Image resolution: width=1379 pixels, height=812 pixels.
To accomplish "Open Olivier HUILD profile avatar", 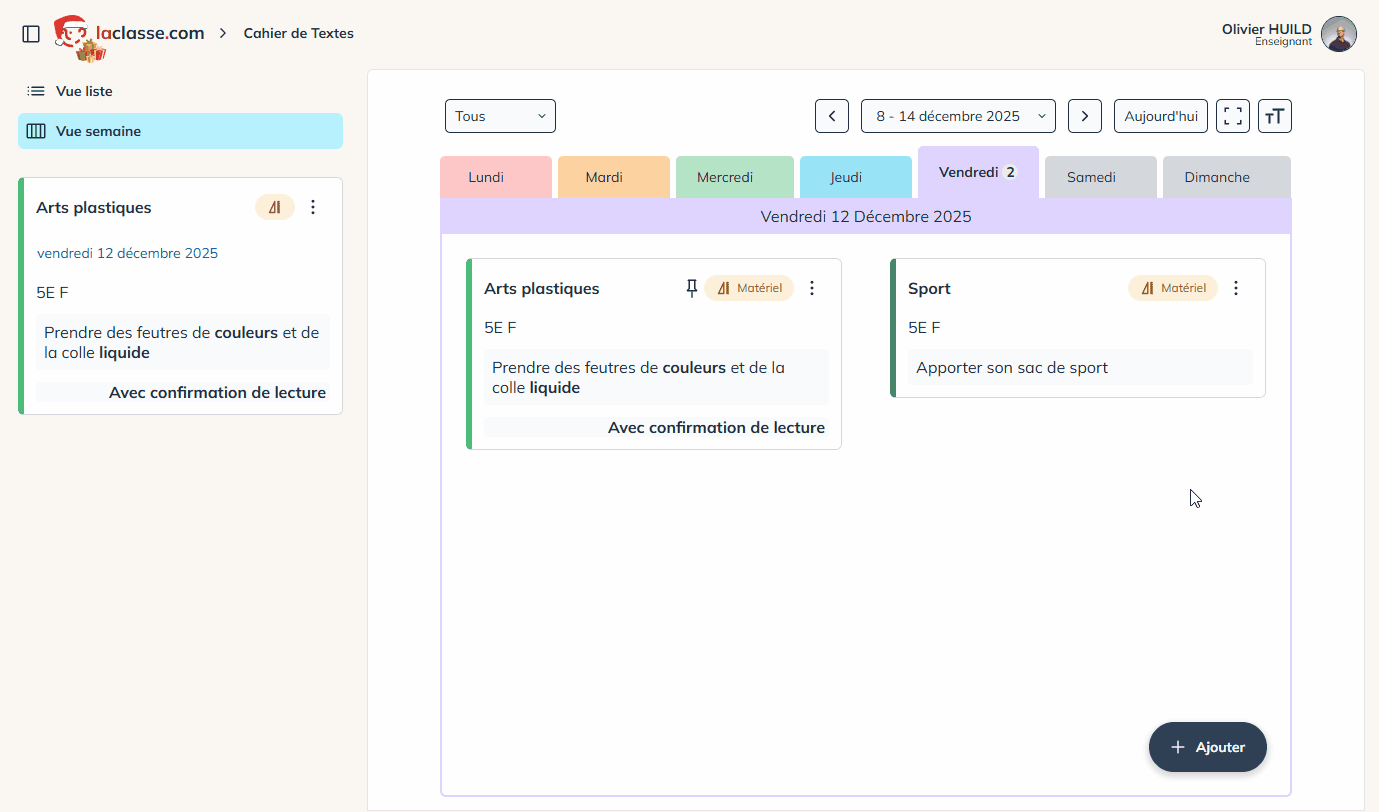I will [x=1338, y=34].
